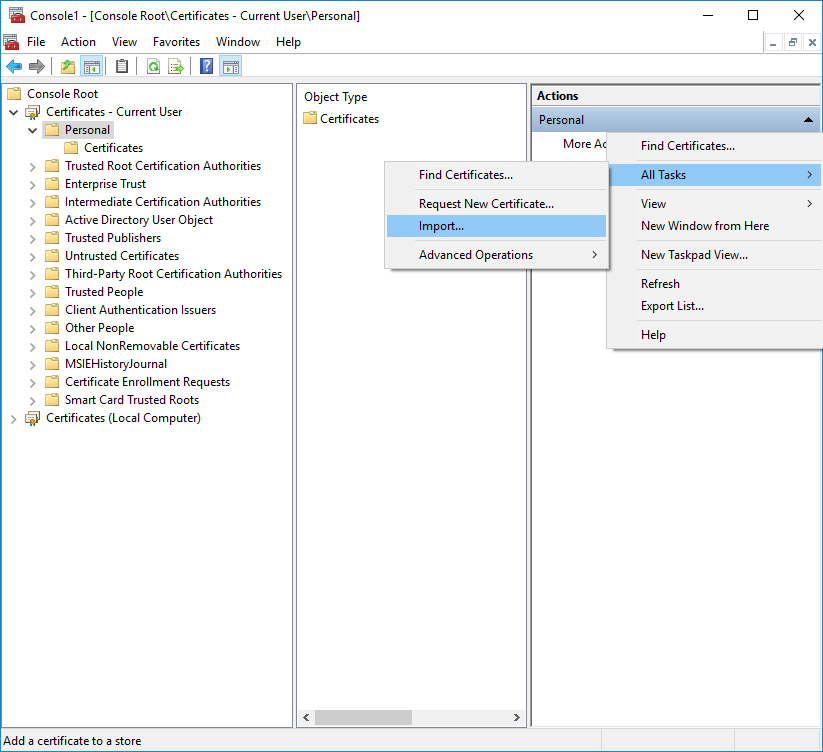This screenshot has height=752, width=823.
Task: Click the green Refresh toolbar icon
Action: click(153, 67)
